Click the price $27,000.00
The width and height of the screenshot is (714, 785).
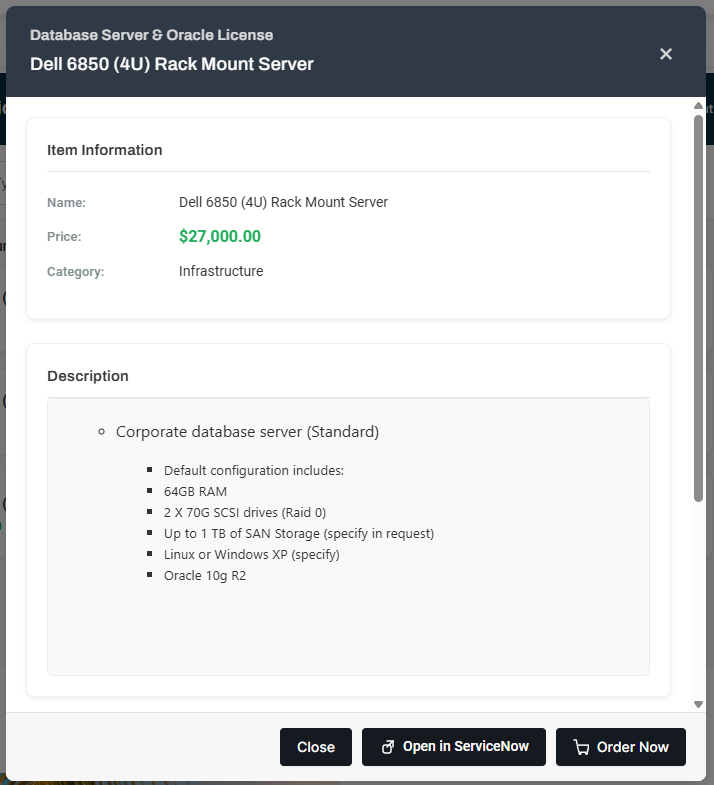click(220, 236)
